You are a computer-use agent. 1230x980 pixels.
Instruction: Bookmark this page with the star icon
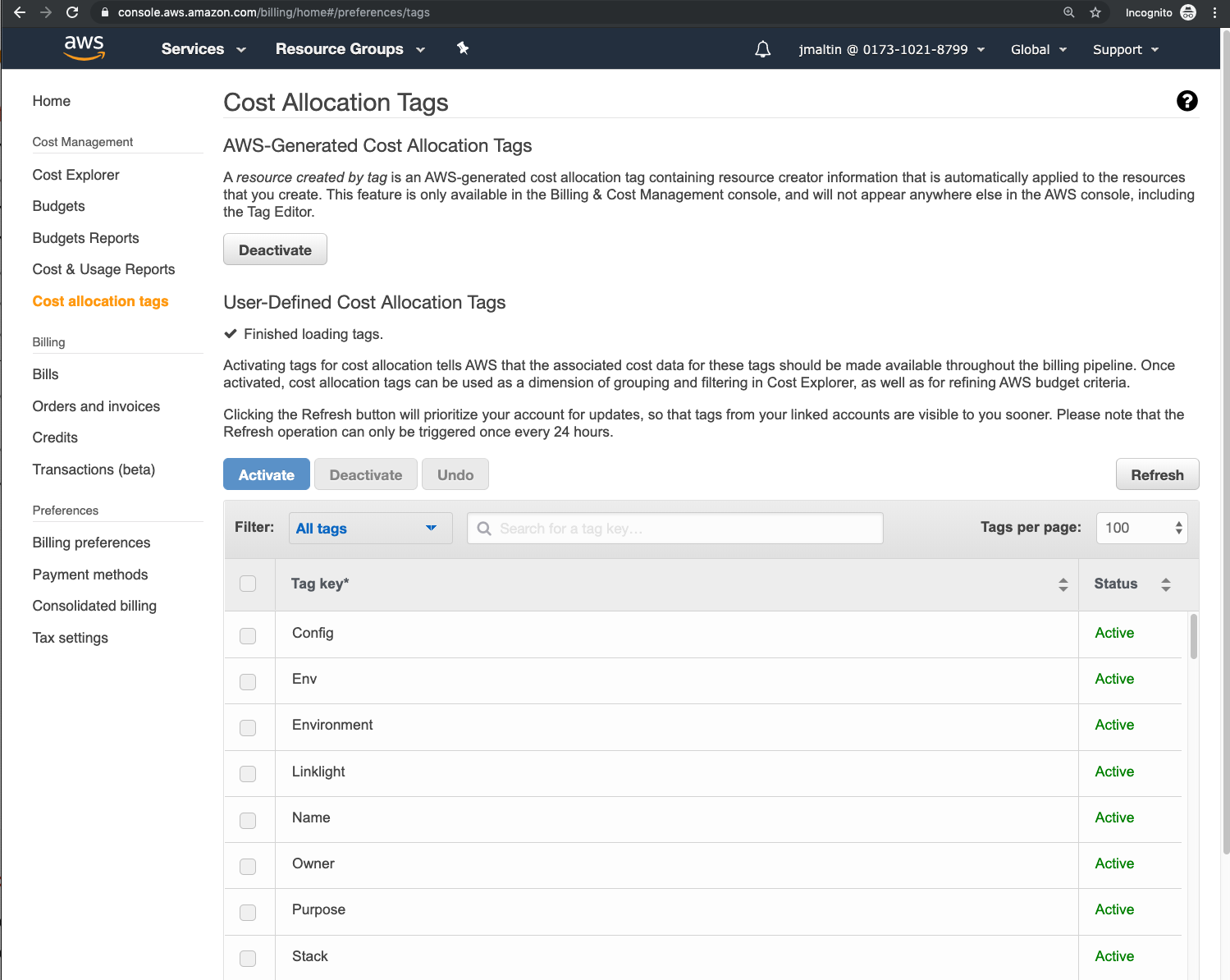pos(1095,12)
